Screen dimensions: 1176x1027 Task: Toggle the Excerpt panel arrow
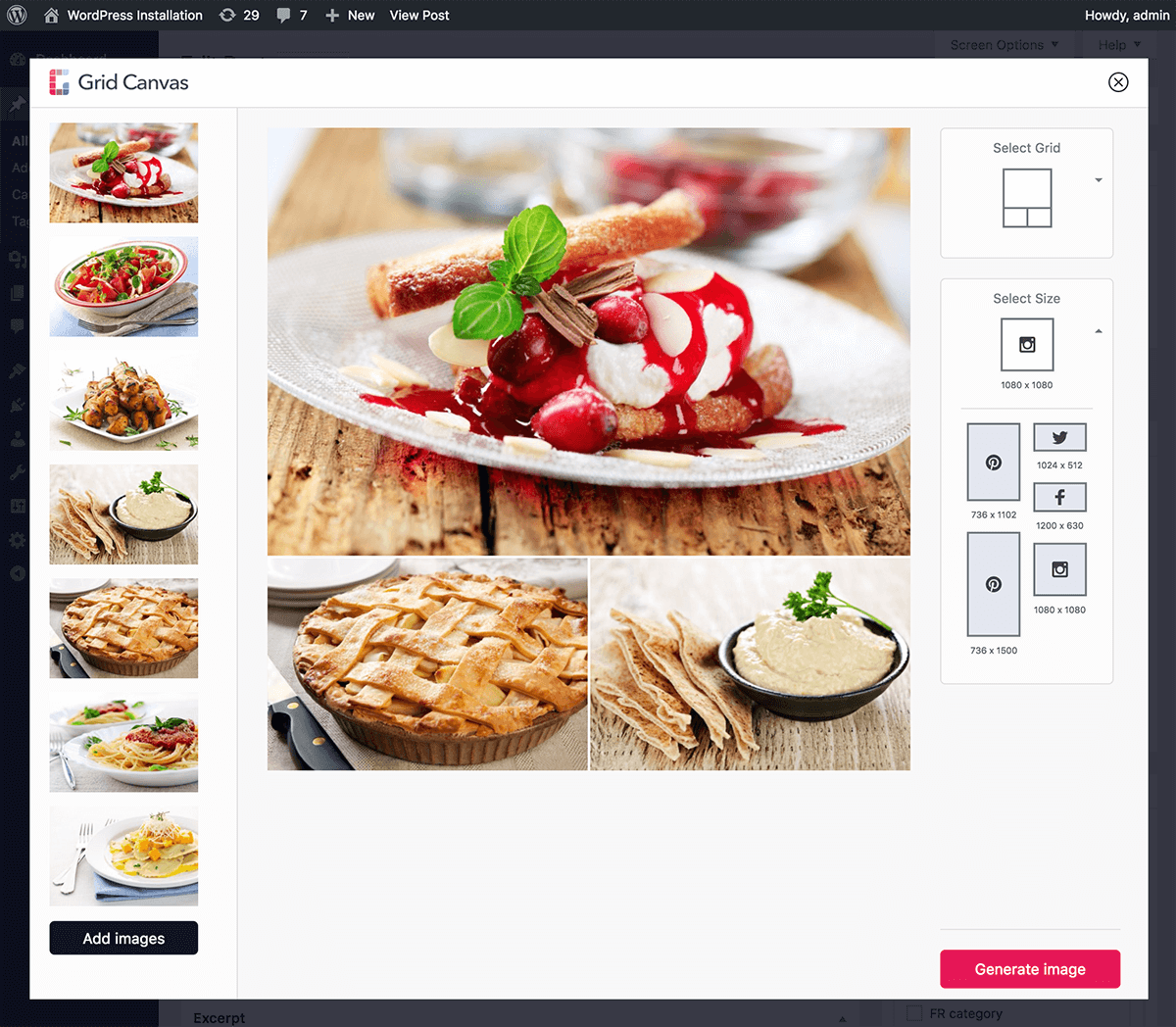(x=842, y=1018)
